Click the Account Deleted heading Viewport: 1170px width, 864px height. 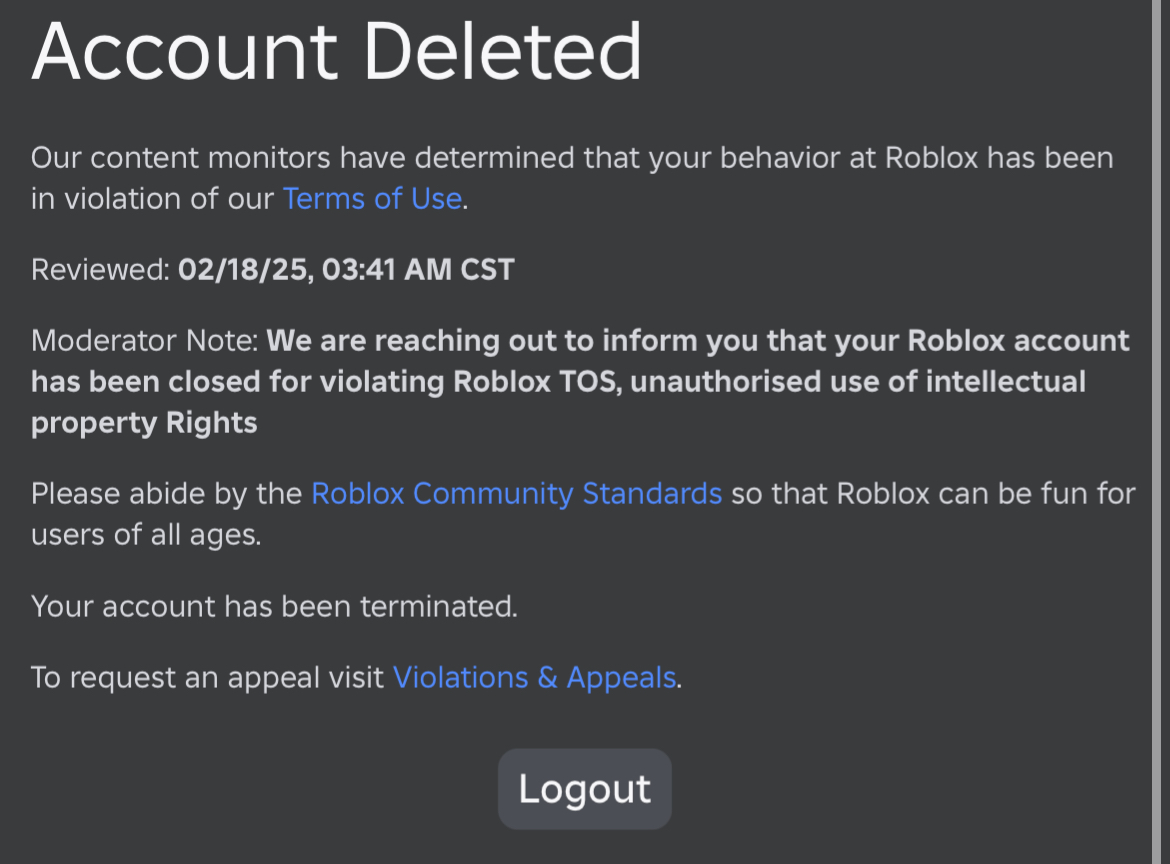337,50
